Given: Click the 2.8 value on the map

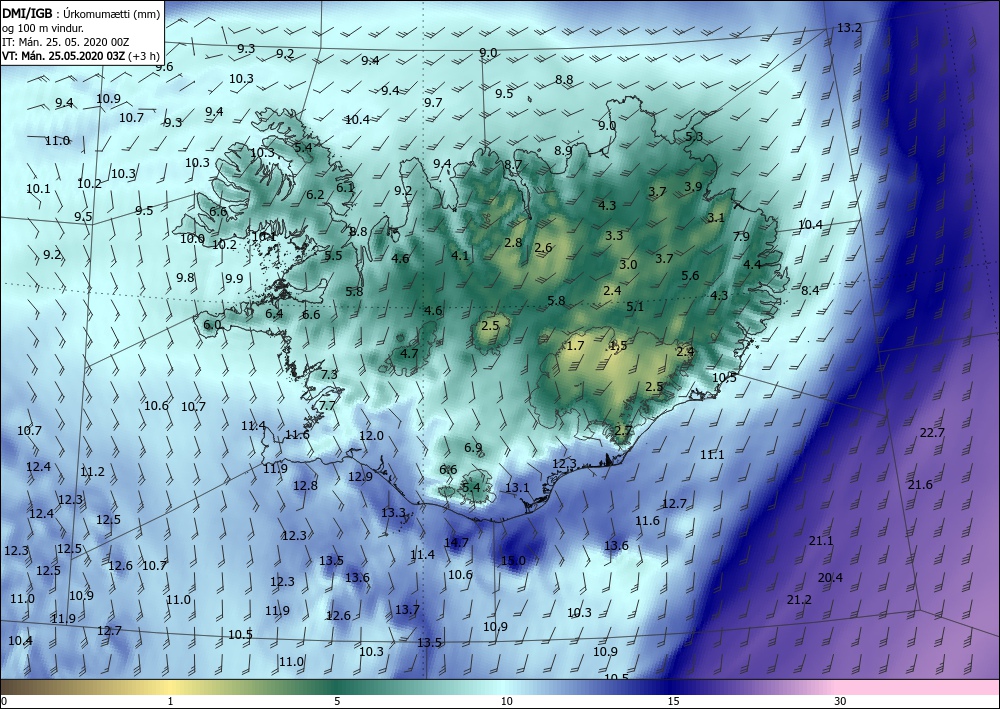Looking at the screenshot, I should (x=513, y=242).
